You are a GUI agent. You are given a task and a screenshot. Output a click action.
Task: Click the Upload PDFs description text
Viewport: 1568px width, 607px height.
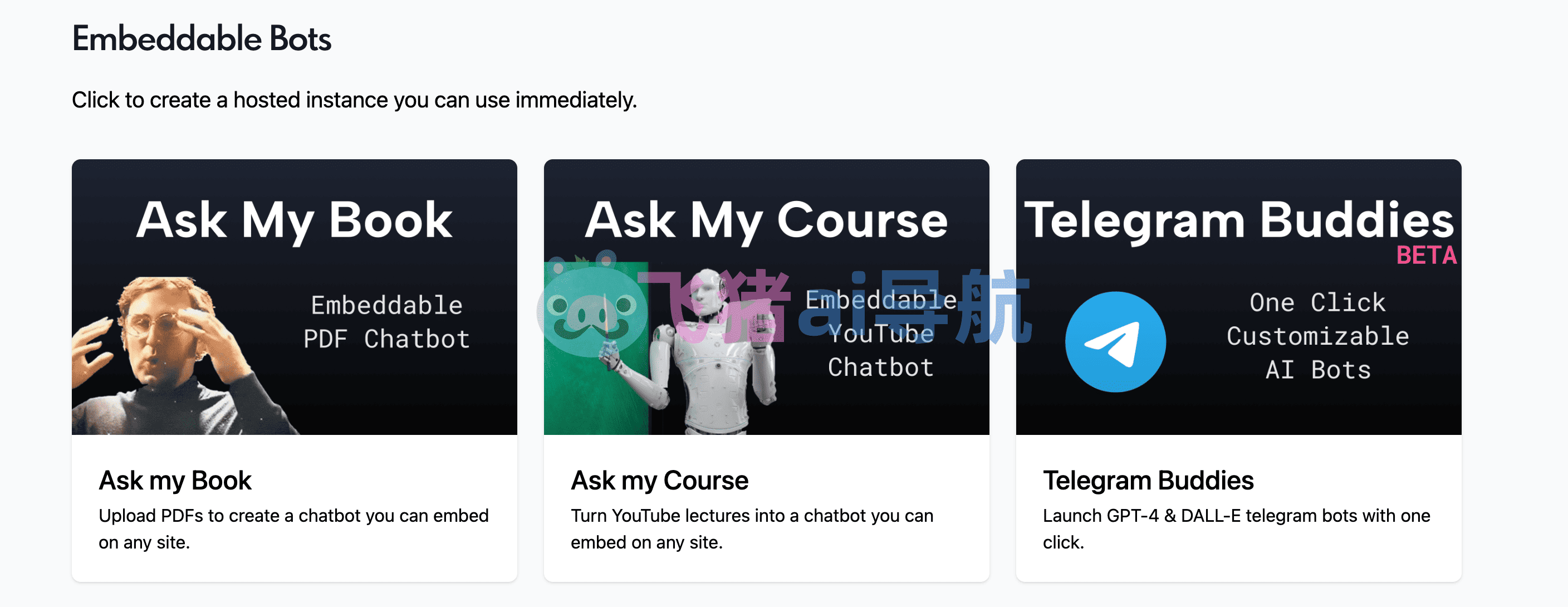pos(293,528)
